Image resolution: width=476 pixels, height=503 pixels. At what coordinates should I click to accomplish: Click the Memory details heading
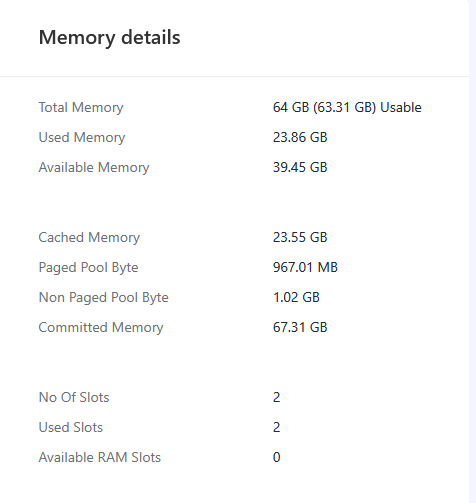pyautogui.click(x=109, y=38)
